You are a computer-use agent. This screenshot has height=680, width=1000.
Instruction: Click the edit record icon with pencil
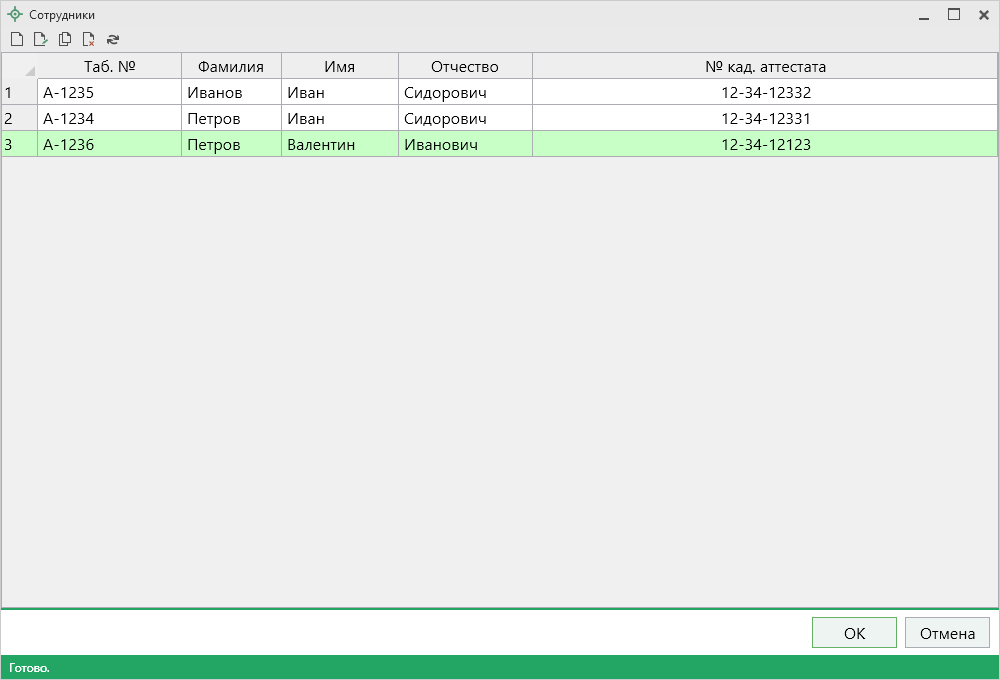coord(41,40)
